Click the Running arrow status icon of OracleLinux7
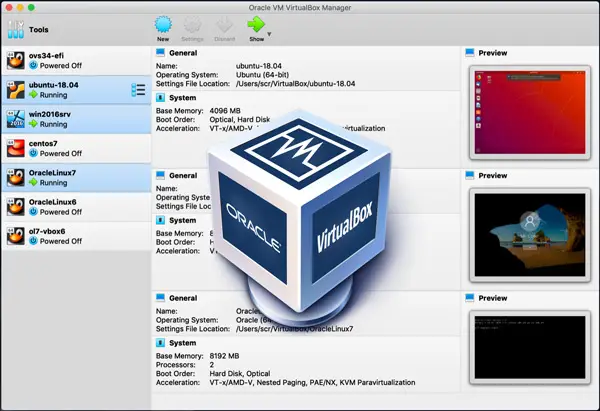This screenshot has width=600, height=411. point(34,183)
